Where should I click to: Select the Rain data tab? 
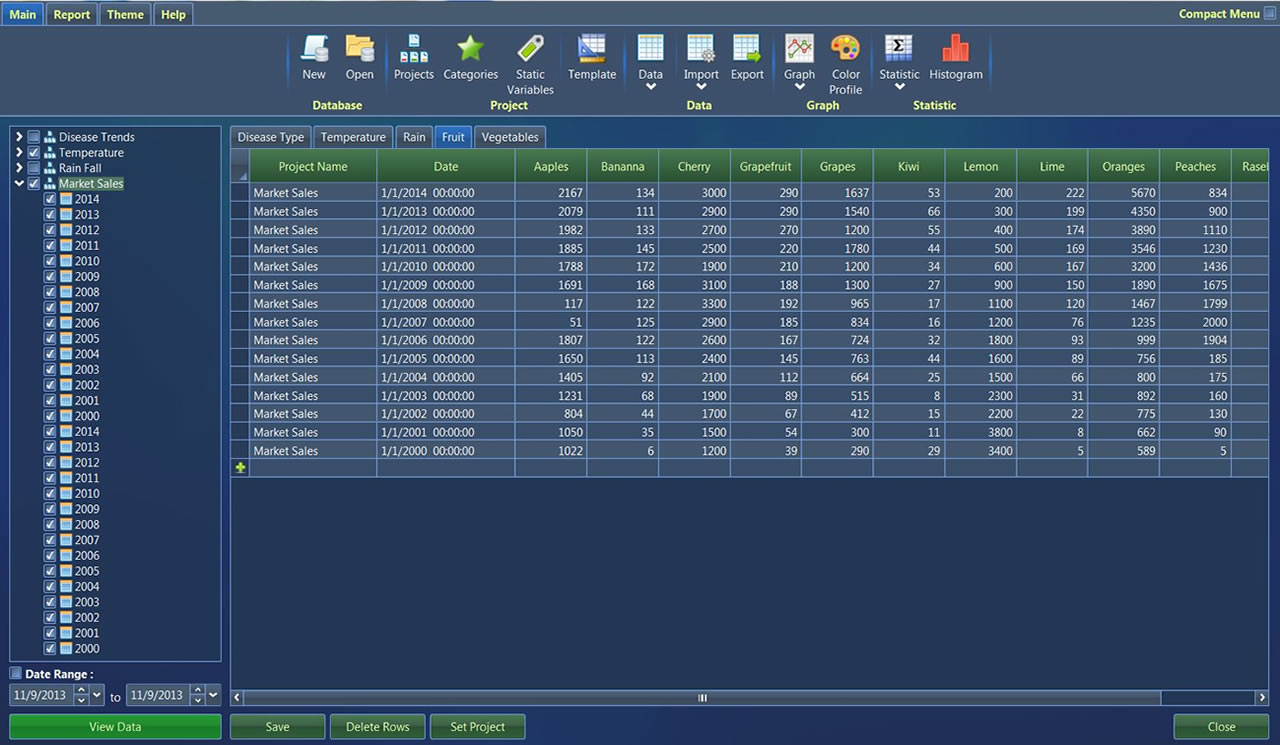pos(414,137)
